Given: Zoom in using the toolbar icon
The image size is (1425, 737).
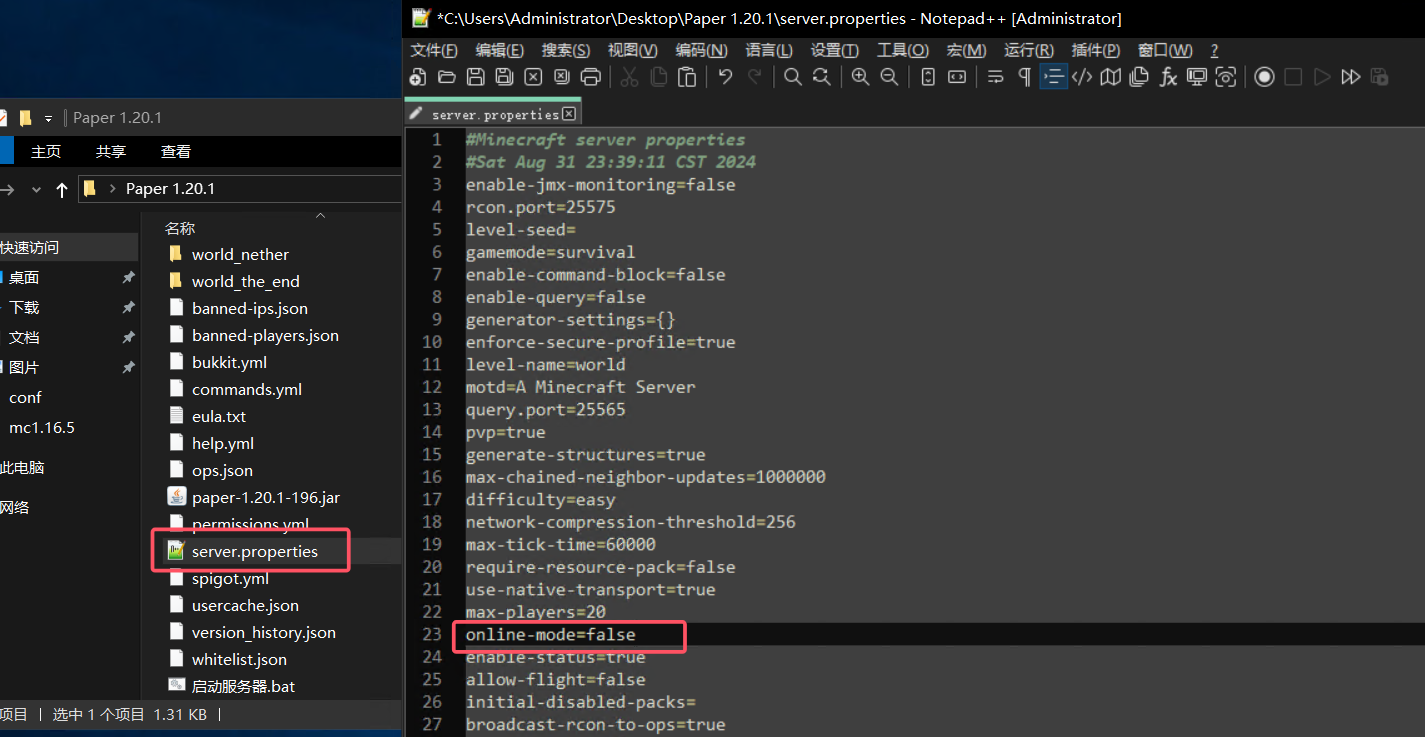Looking at the screenshot, I should click(860, 77).
